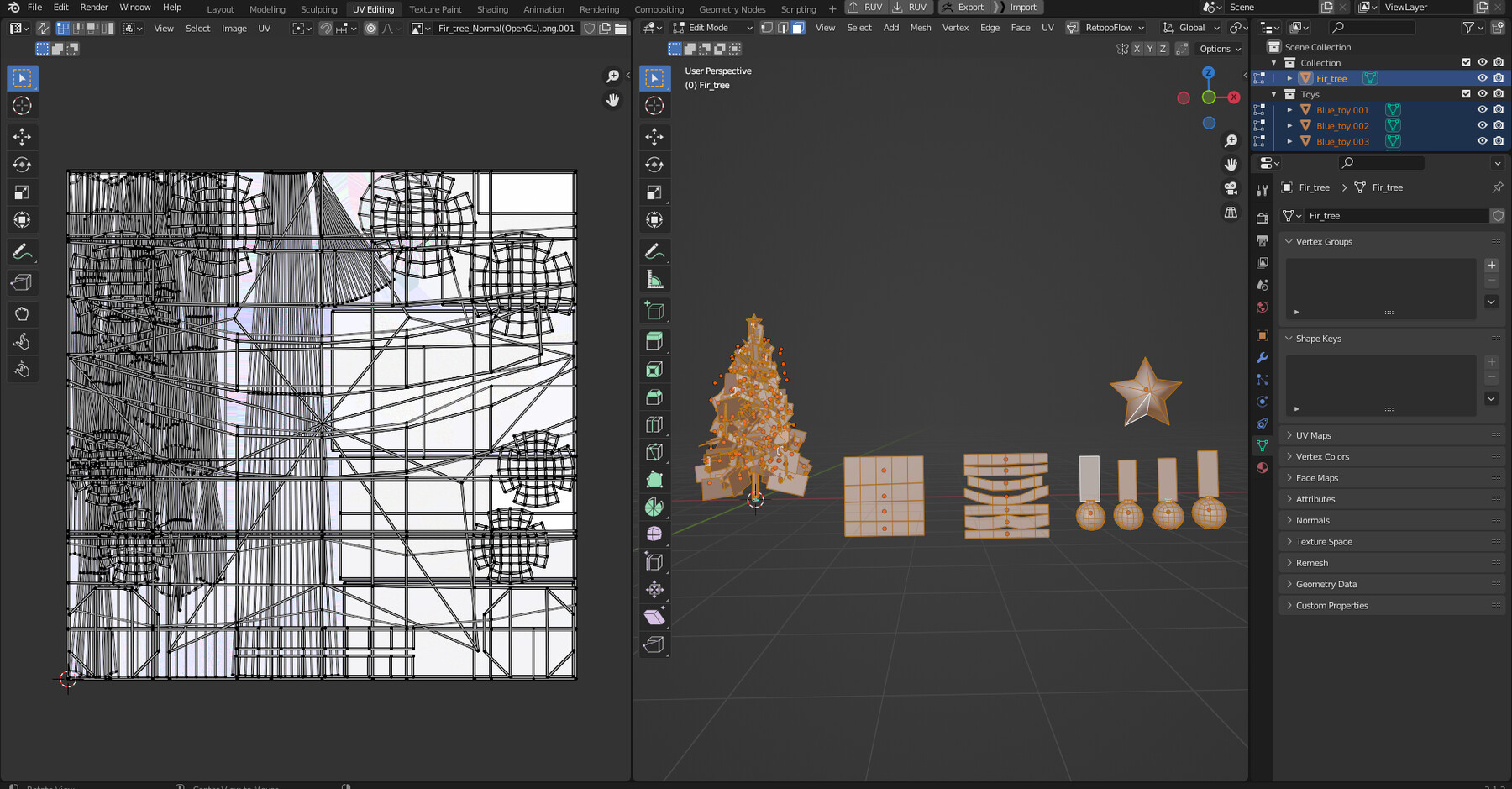Open the Modifier Properties wrench tab
This screenshot has height=789, width=1512.
tap(1262, 358)
